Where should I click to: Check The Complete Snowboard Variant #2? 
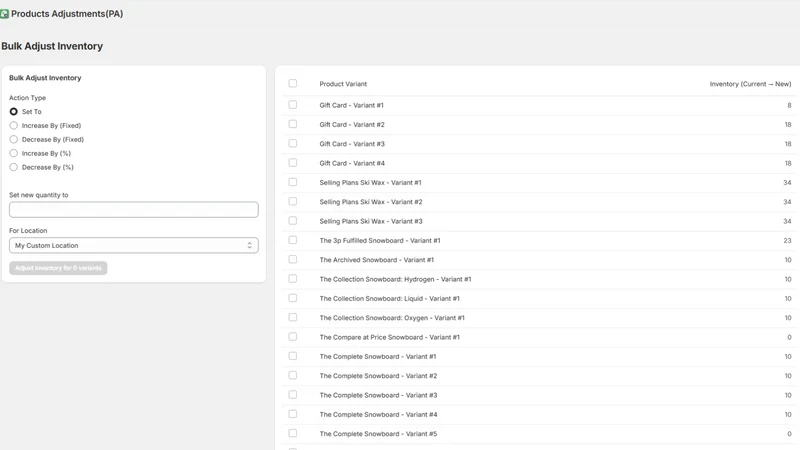[x=292, y=376]
